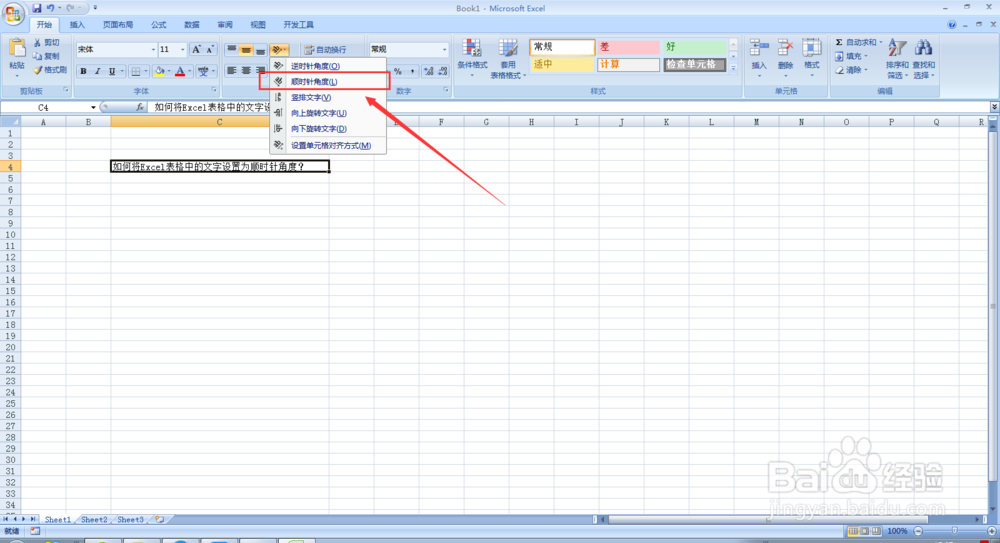Click the center text horizontally icon
Screen dimensions: 1000x543
point(246,71)
